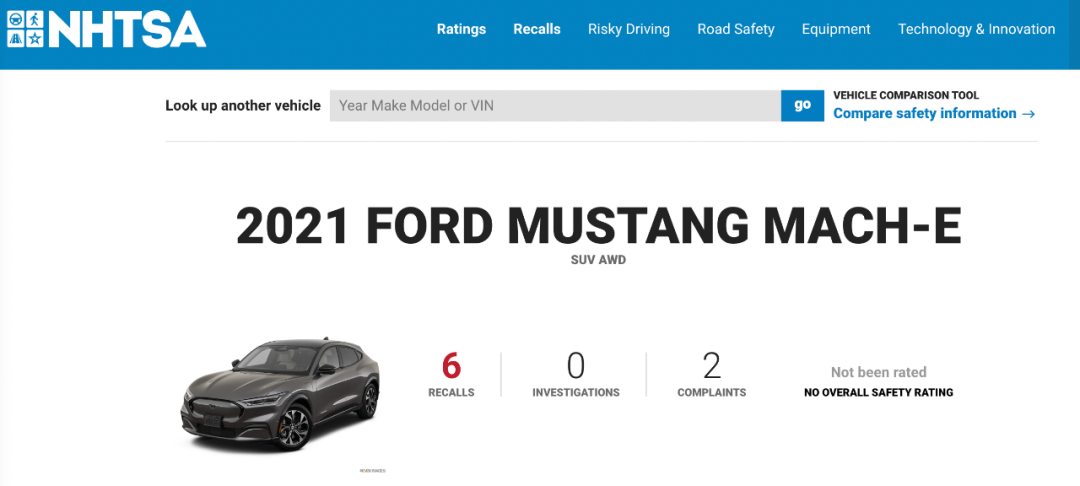
Task: Open the Ratings menu
Action: pos(461,30)
